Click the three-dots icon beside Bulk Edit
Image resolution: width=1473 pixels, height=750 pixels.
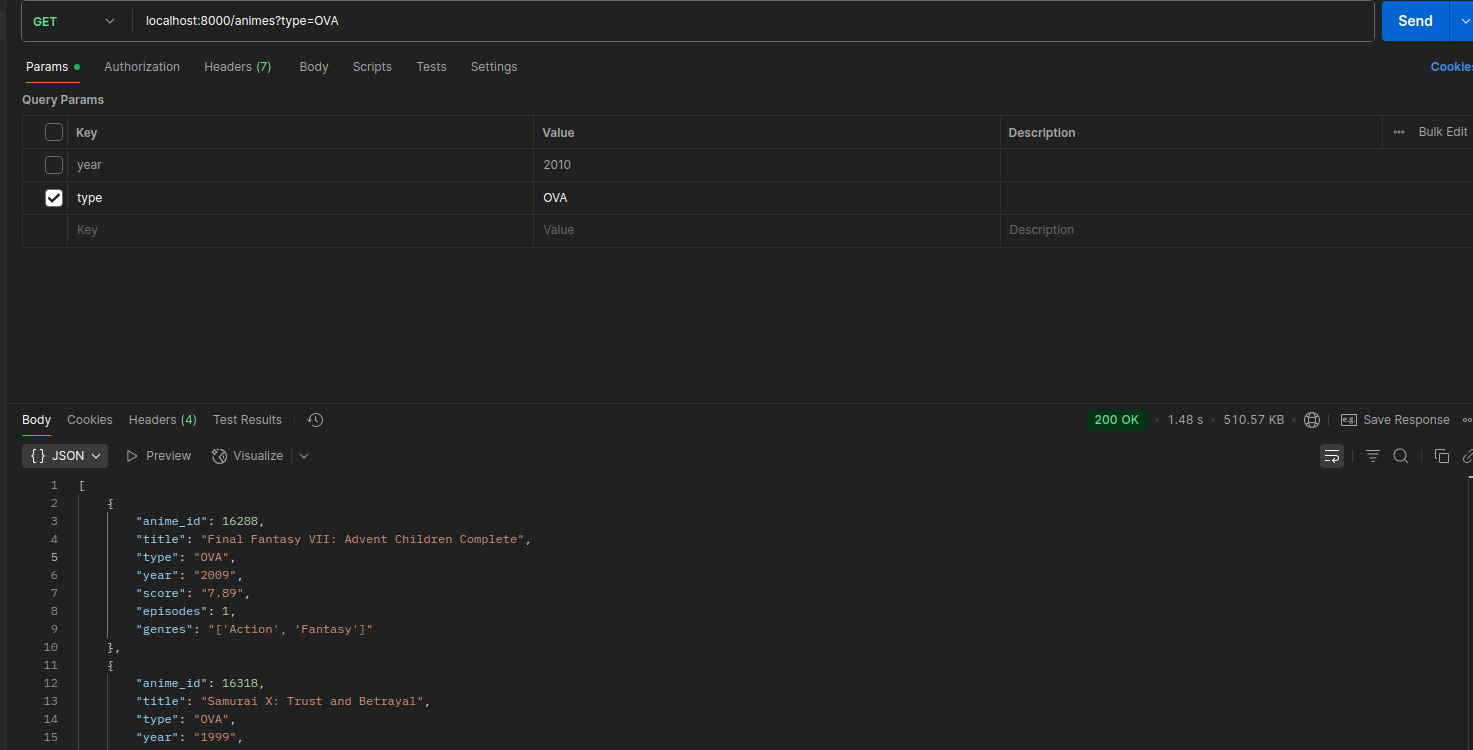click(1399, 132)
